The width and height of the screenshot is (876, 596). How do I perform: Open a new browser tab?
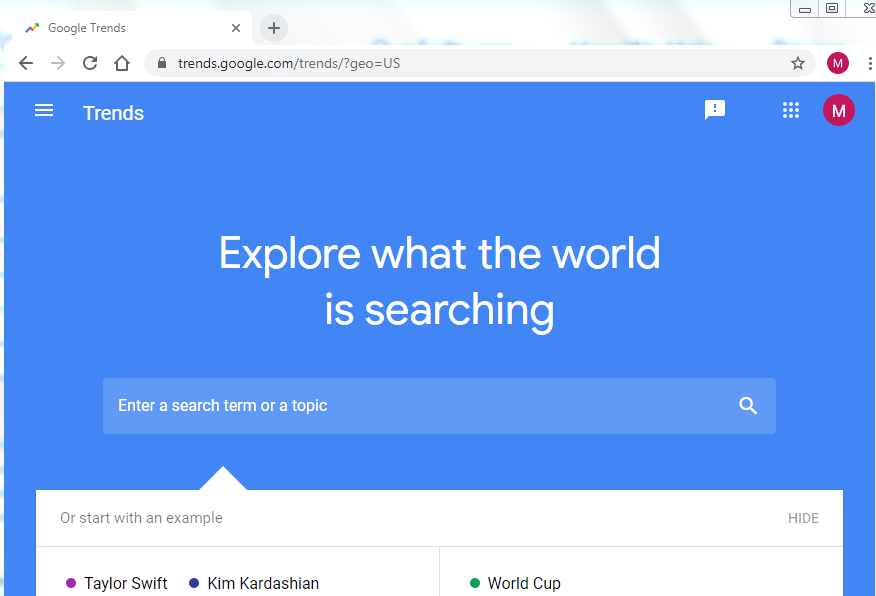click(273, 28)
